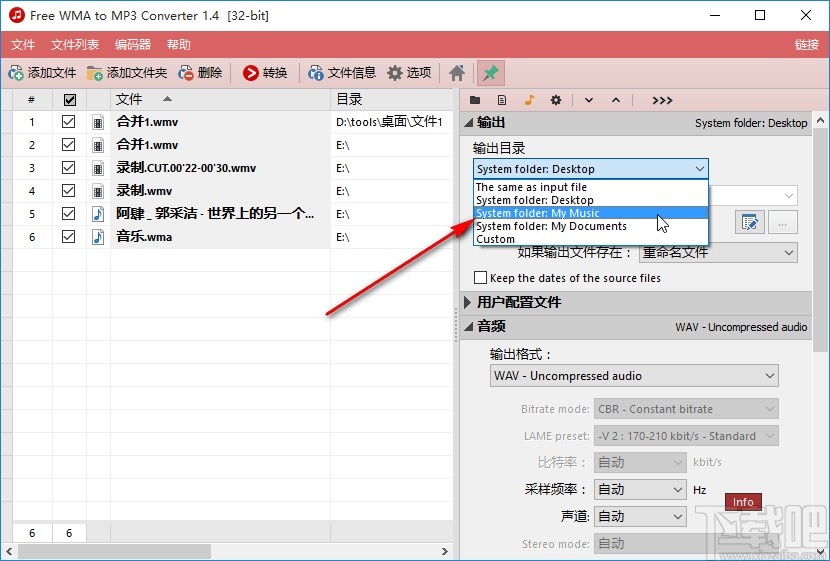Viewport: 830px width, 561px height.
Task: Uncheck the checkbox for row 5
Action: 68,213
